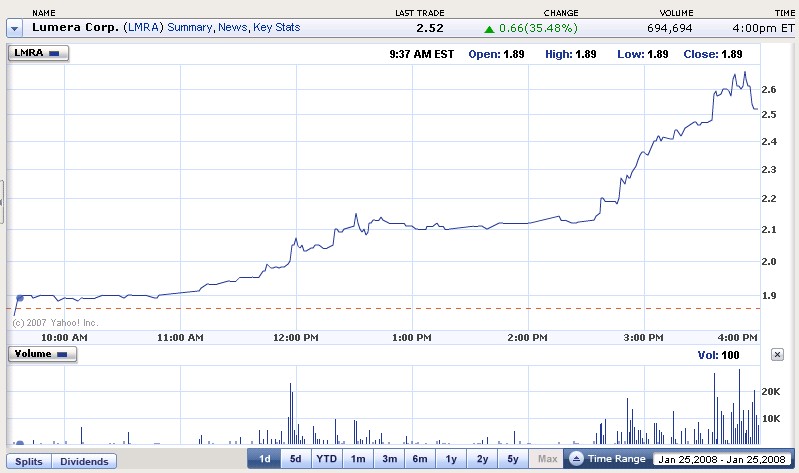Screen dimensions: 799x473
Task: Click the change value 0.66(35.48%)
Action: tap(538, 28)
